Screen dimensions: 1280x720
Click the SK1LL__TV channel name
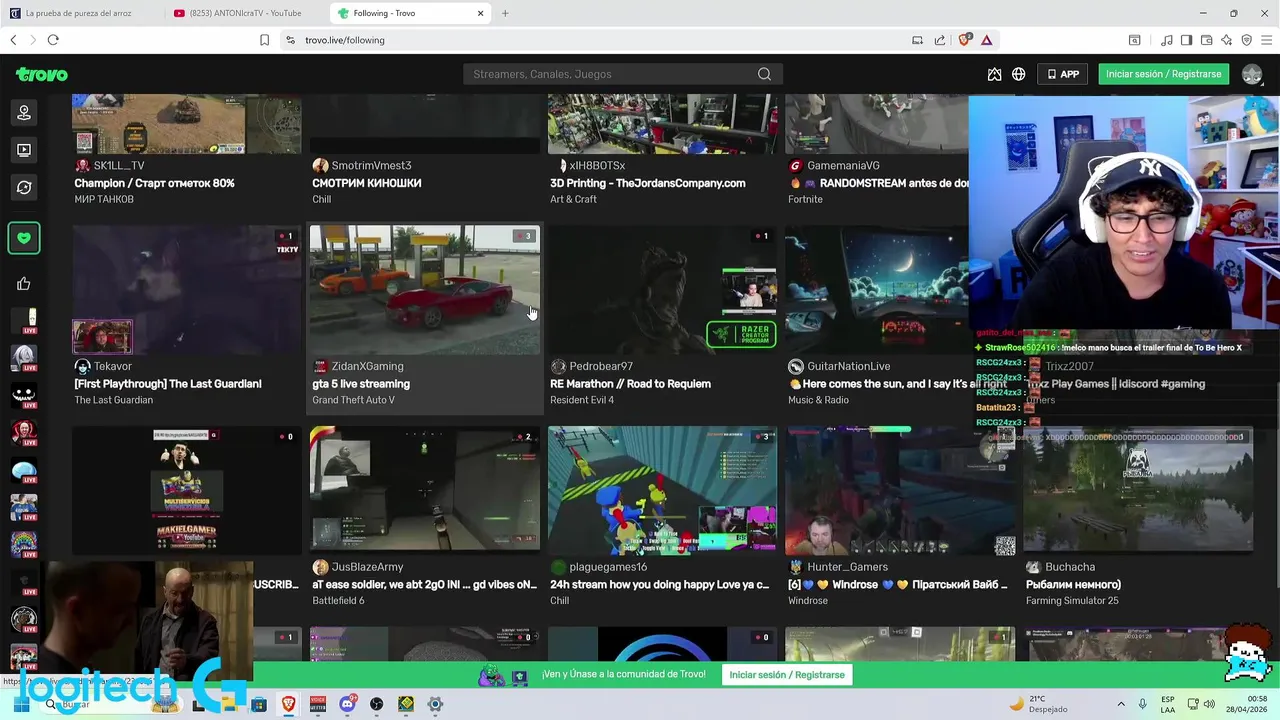[119, 166]
